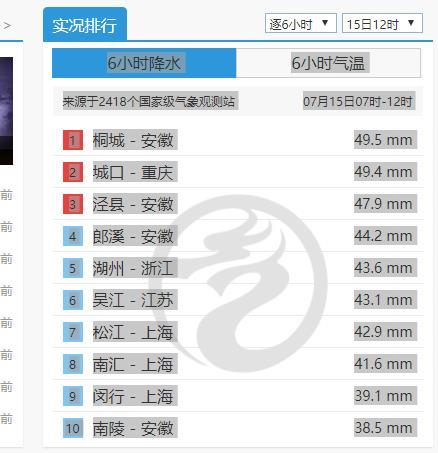The image size is (438, 453).
Task: Click rank badge number 4
Action: [x=73, y=236]
